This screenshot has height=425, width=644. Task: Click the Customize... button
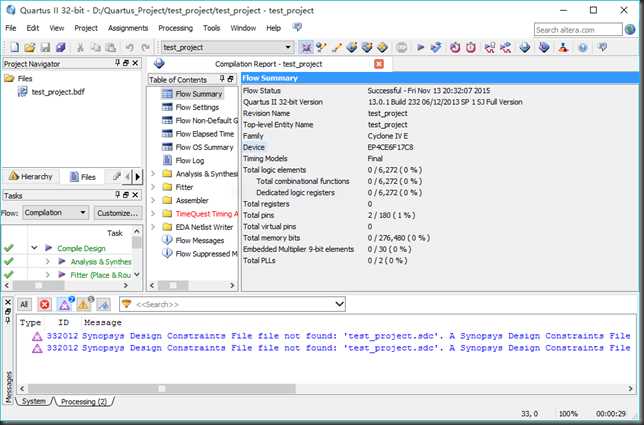(x=117, y=213)
